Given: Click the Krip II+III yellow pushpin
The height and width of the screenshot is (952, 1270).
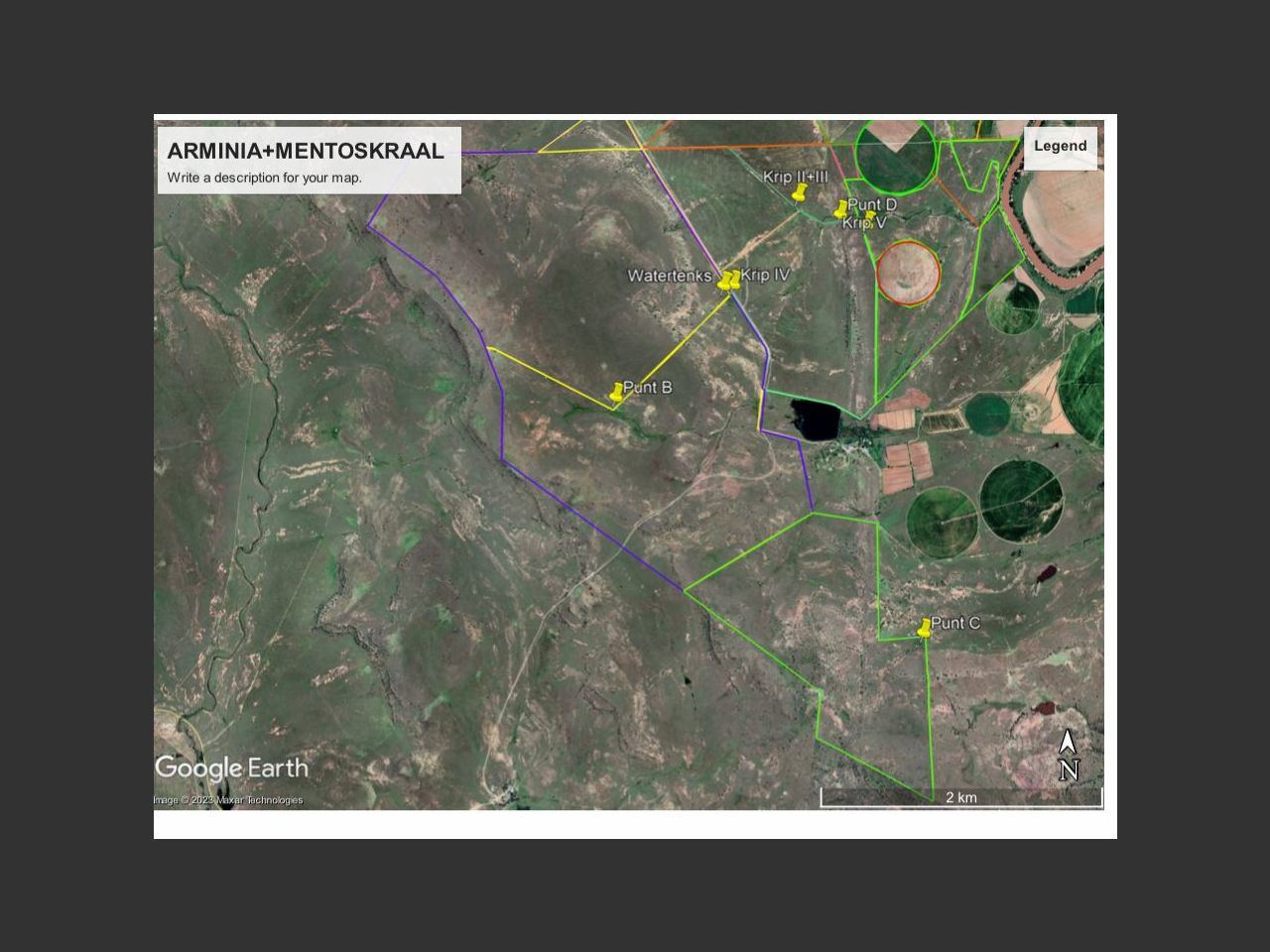Looking at the screenshot, I should coord(800,191).
